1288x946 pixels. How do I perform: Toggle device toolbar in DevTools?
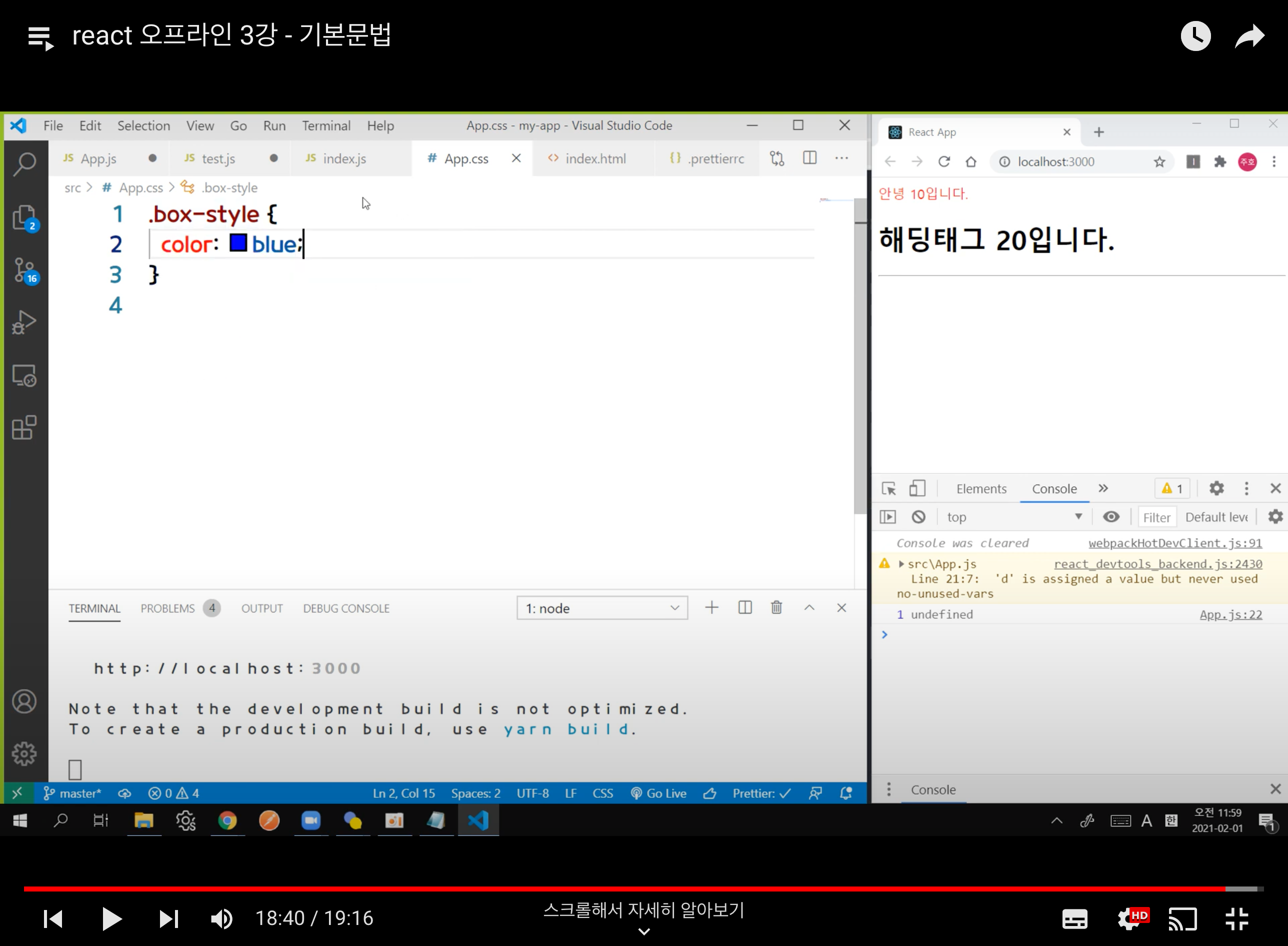point(917,488)
